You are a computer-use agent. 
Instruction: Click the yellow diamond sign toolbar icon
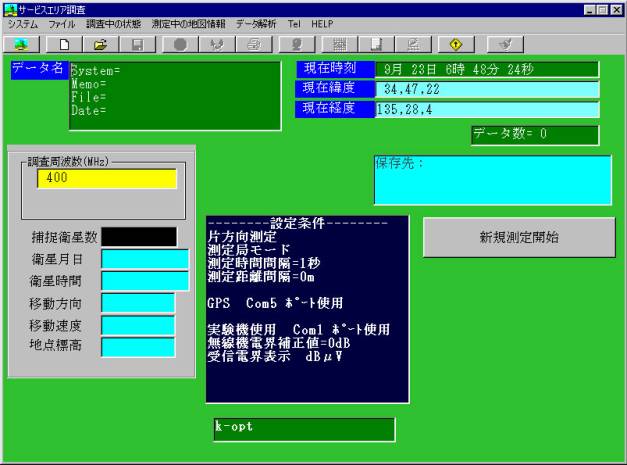click(456, 44)
